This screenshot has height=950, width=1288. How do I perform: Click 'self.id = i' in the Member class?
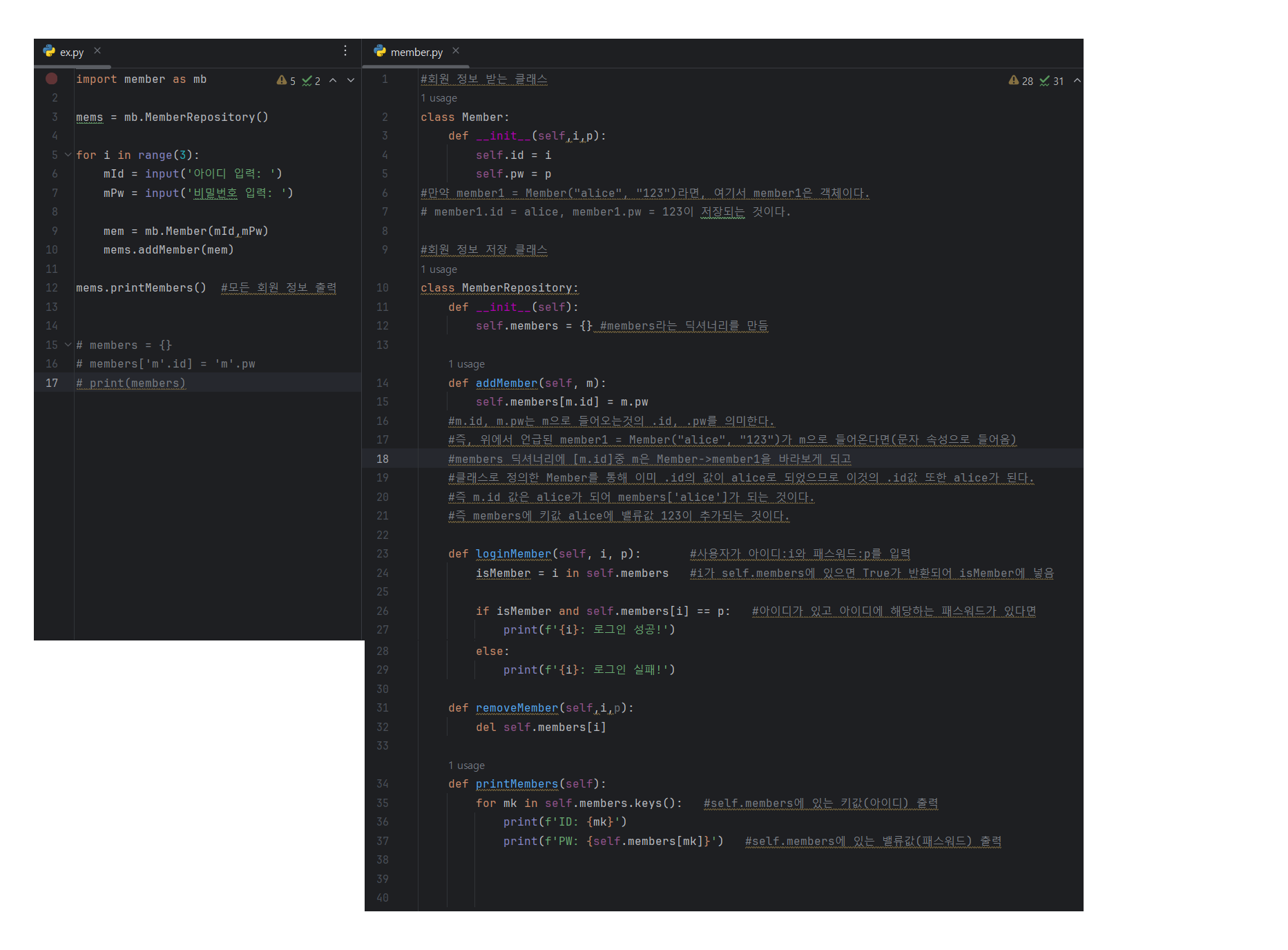point(514,155)
